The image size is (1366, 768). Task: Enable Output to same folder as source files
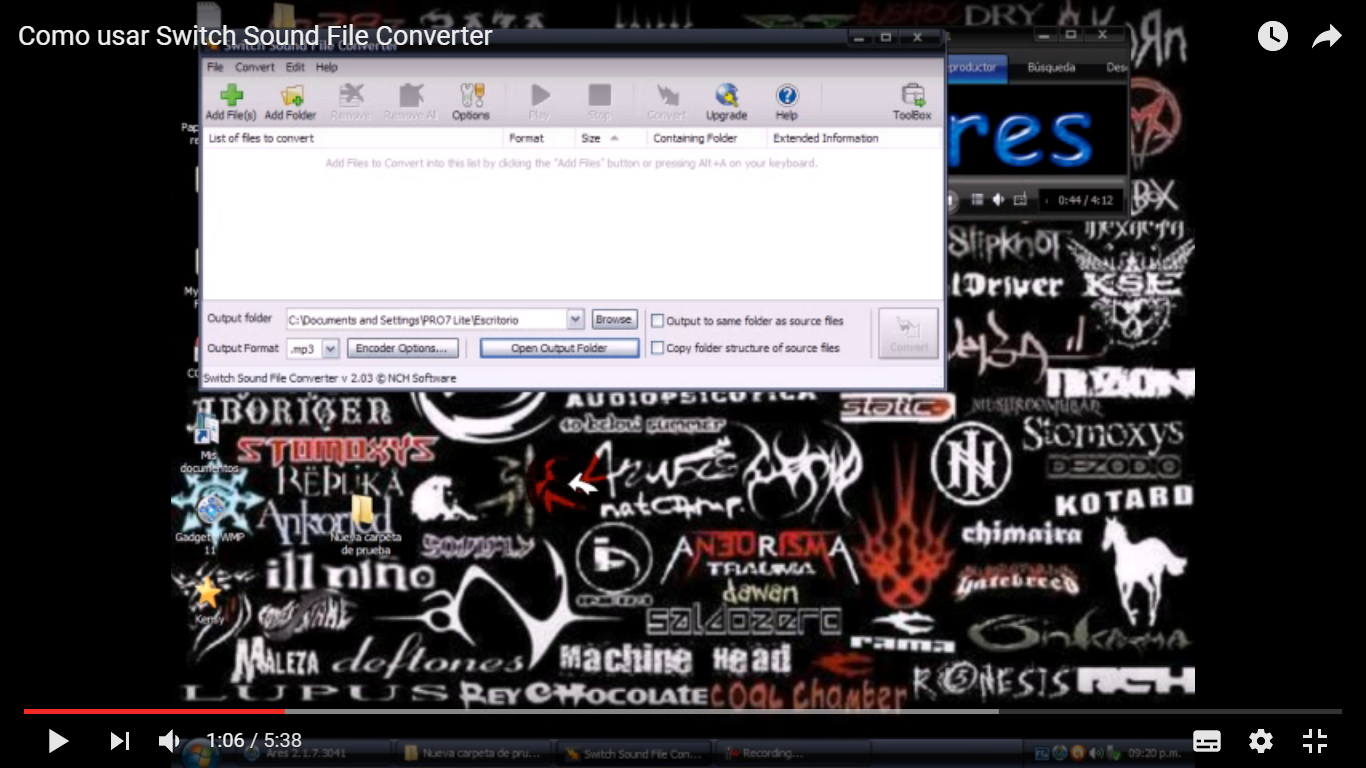click(658, 321)
